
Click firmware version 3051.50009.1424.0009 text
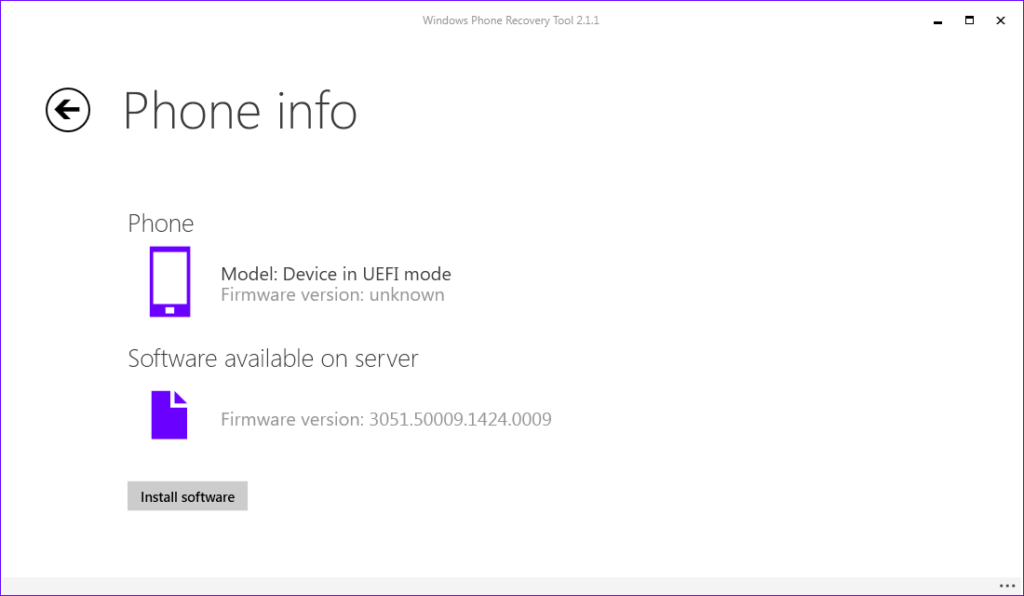[x=386, y=419]
